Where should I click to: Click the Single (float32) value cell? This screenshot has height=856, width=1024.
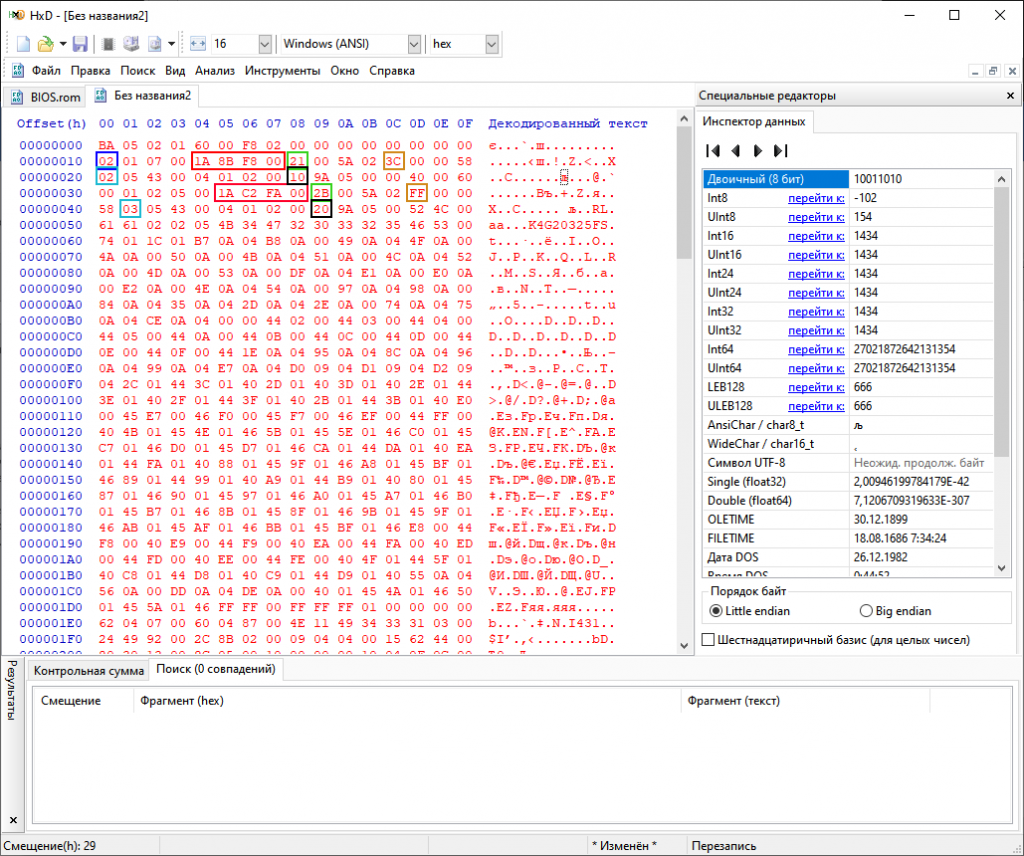(x=921, y=482)
